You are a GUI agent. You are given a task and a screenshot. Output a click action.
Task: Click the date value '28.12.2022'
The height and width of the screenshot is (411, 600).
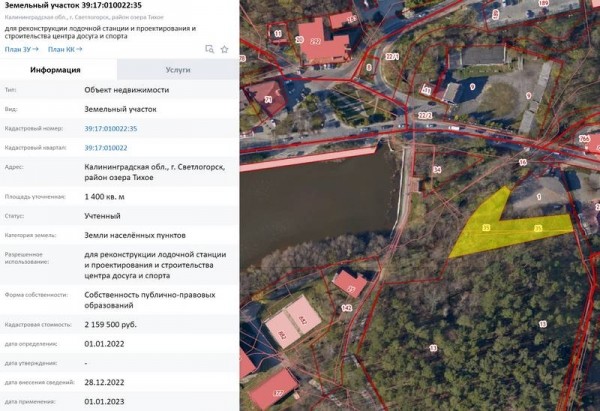[x=104, y=382]
